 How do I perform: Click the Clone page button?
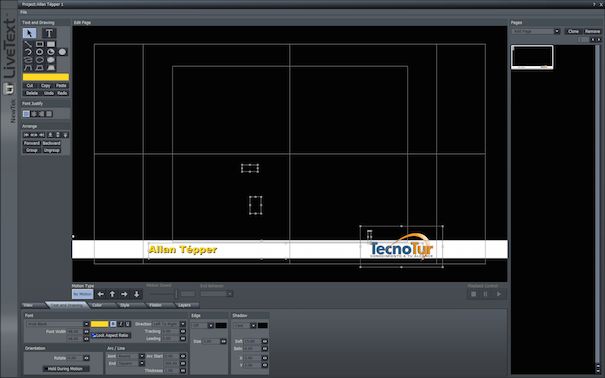tap(573, 31)
